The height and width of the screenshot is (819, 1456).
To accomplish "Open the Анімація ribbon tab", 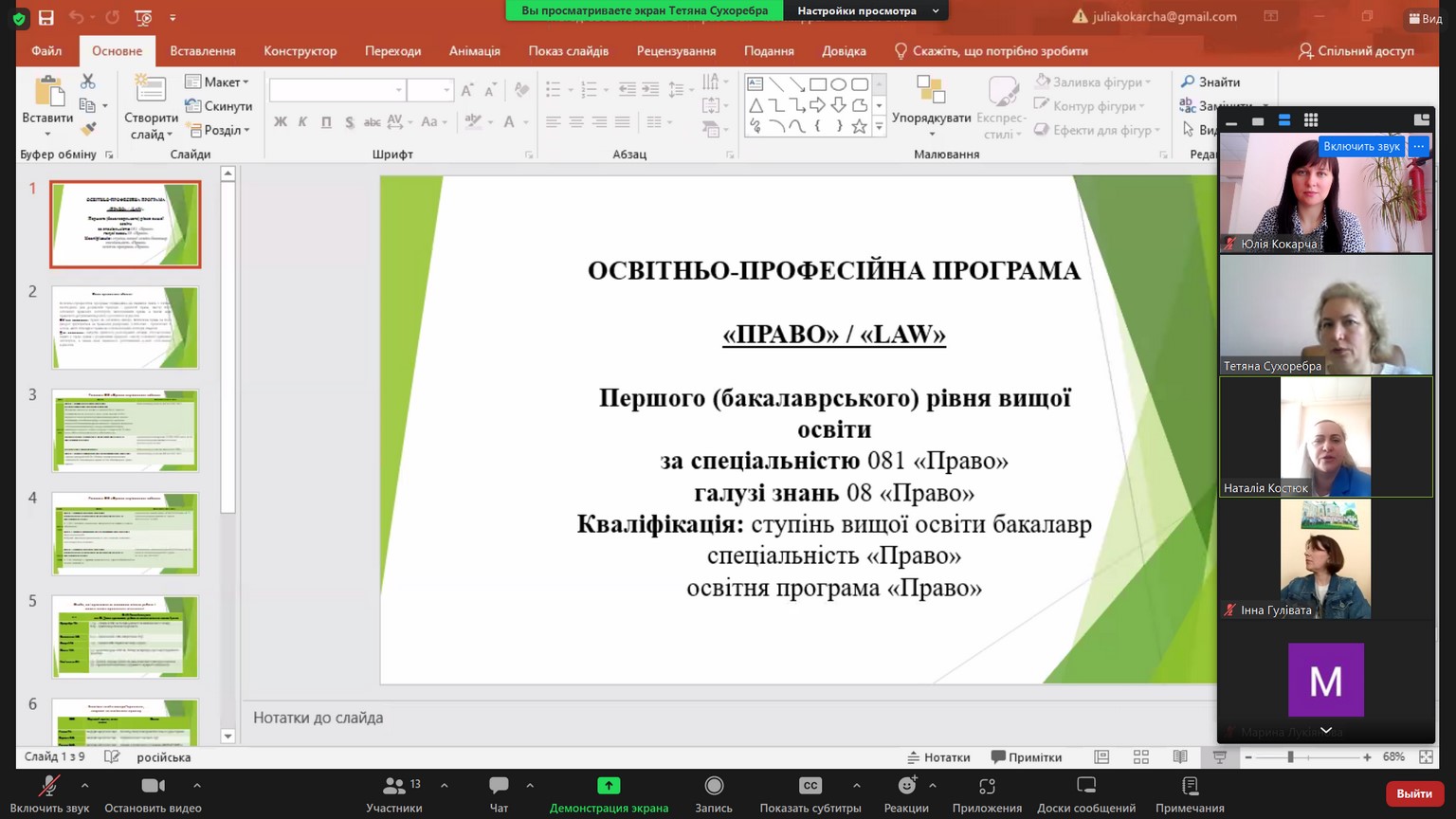I will [x=474, y=51].
